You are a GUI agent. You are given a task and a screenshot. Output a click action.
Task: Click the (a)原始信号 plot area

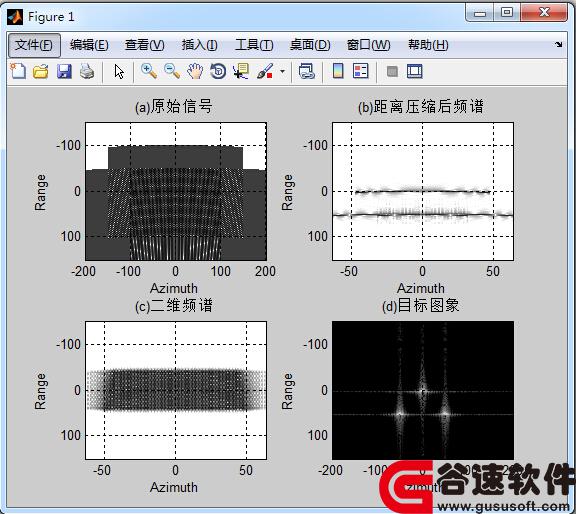click(x=176, y=191)
